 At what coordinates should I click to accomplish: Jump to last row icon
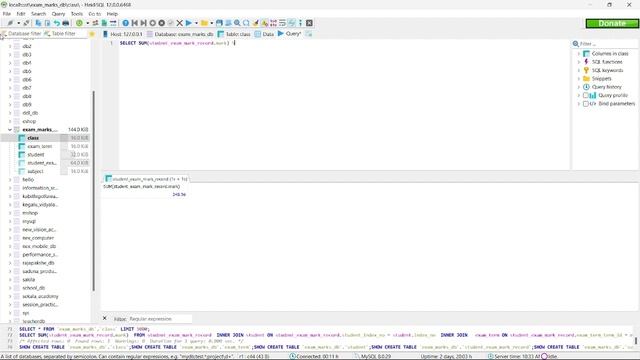[x=143, y=23]
